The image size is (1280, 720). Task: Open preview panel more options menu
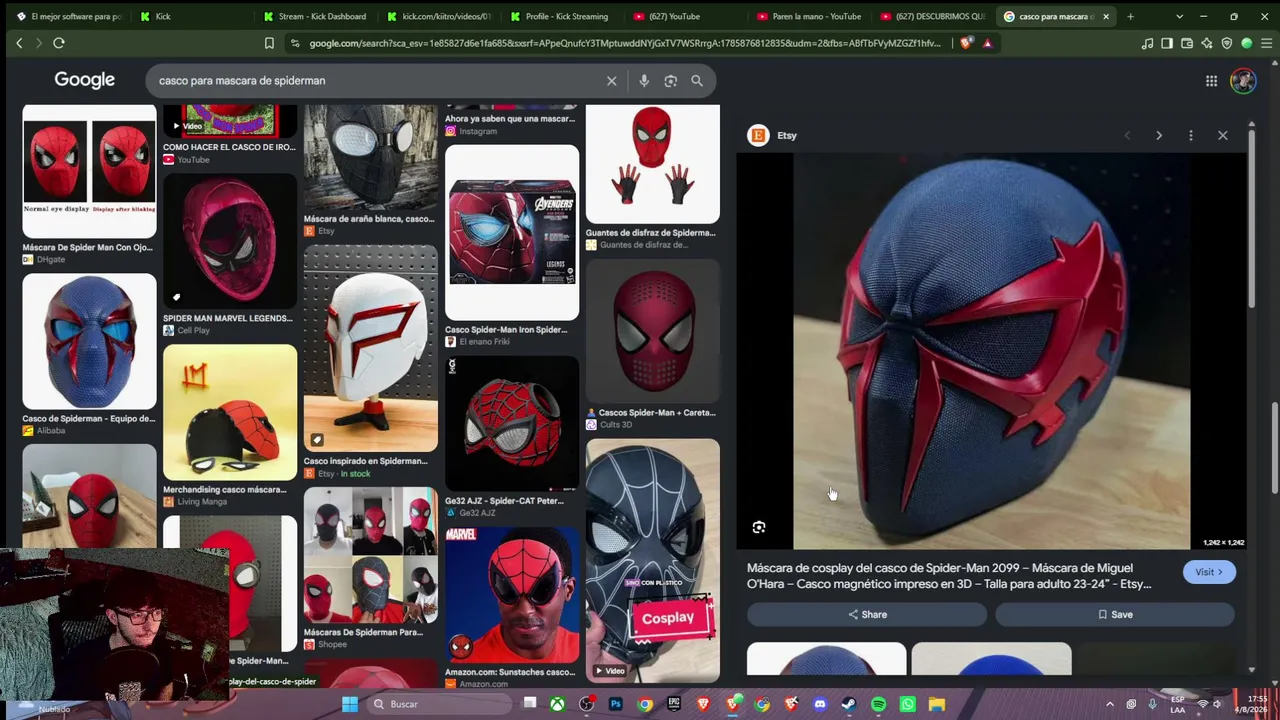(1190, 135)
